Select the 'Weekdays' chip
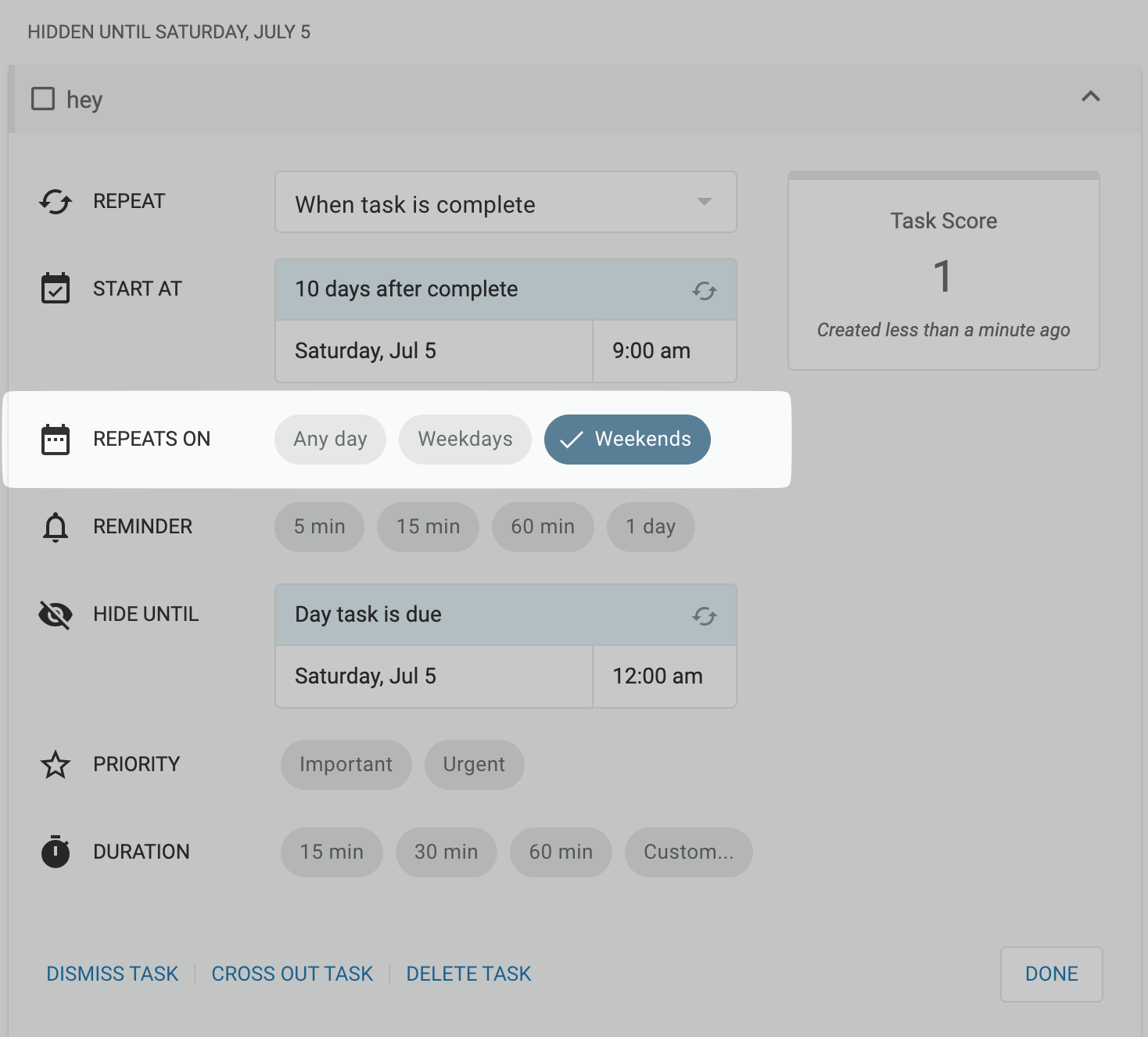The height and width of the screenshot is (1037, 1148). 465,440
